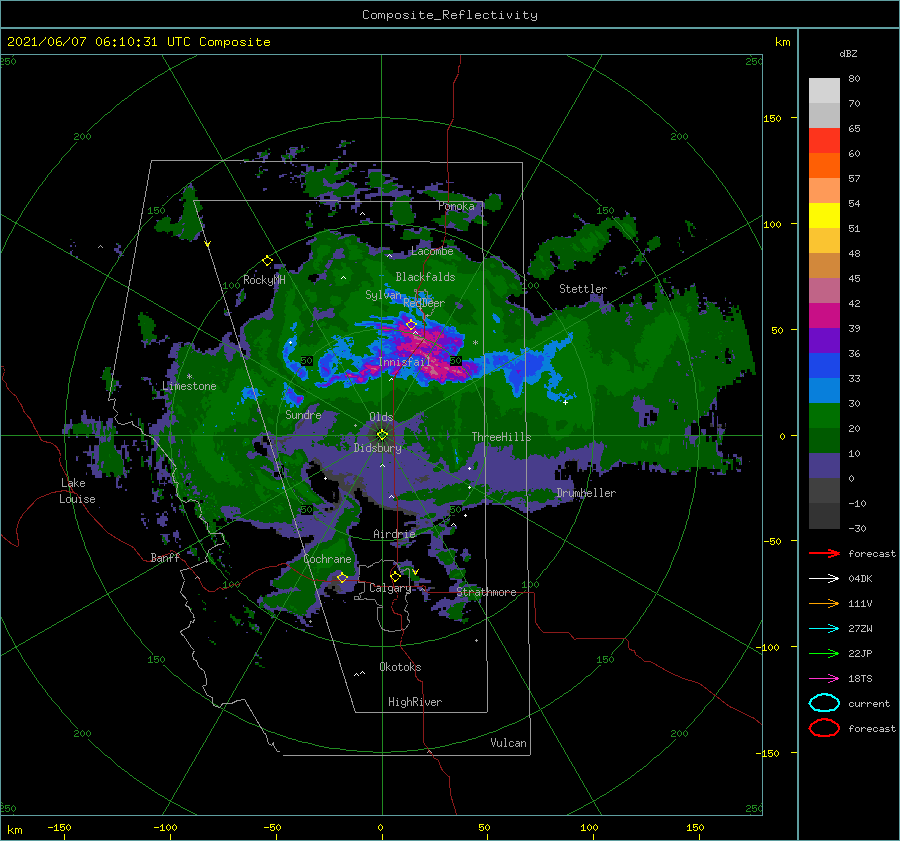Click the yellow arrow marker right of Calgary marker
This screenshot has width=900, height=841.
tap(415, 572)
